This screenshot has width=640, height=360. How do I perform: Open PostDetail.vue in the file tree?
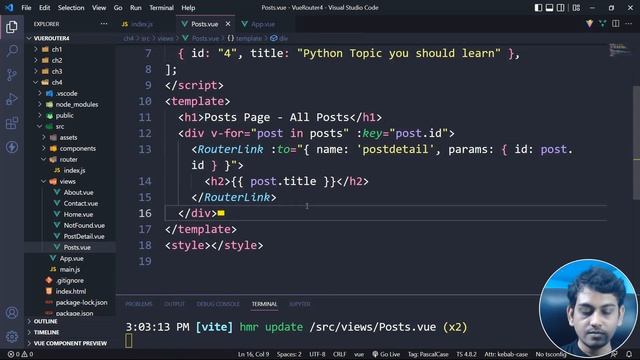70,236
